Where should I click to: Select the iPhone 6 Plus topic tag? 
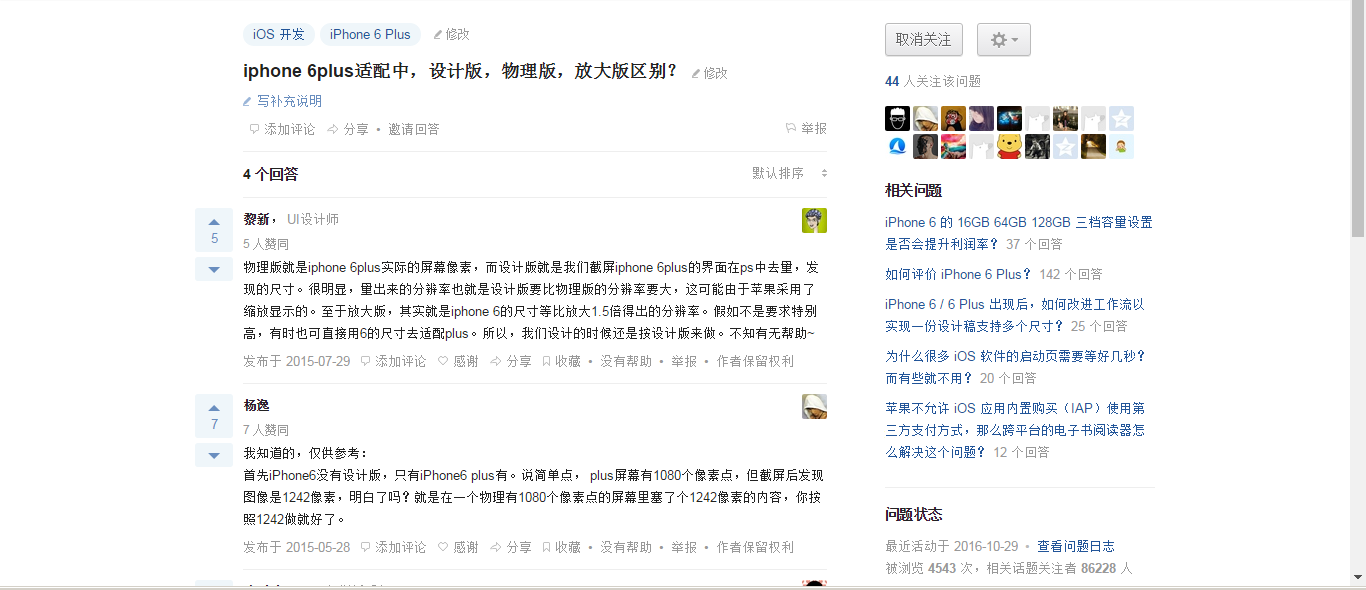(370, 34)
